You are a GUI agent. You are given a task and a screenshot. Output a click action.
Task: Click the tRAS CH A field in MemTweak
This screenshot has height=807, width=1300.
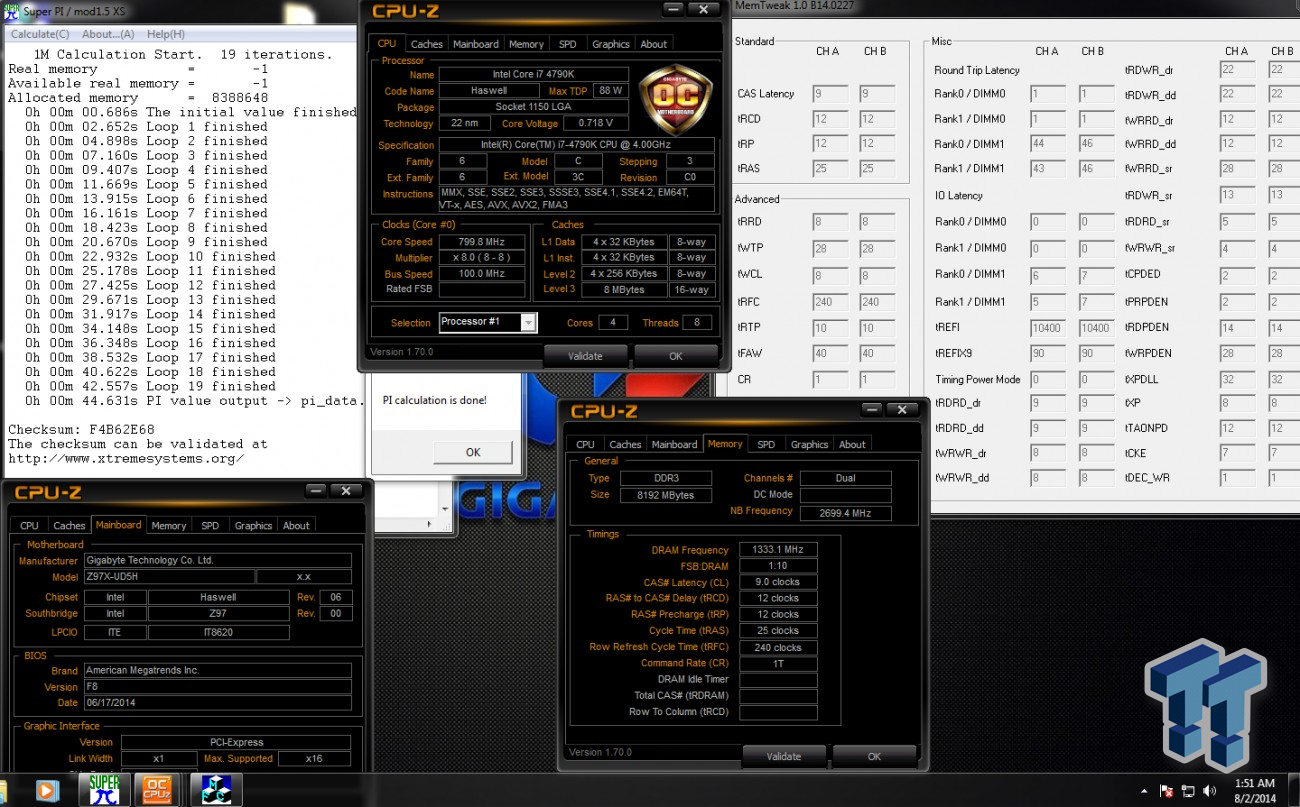click(x=829, y=170)
